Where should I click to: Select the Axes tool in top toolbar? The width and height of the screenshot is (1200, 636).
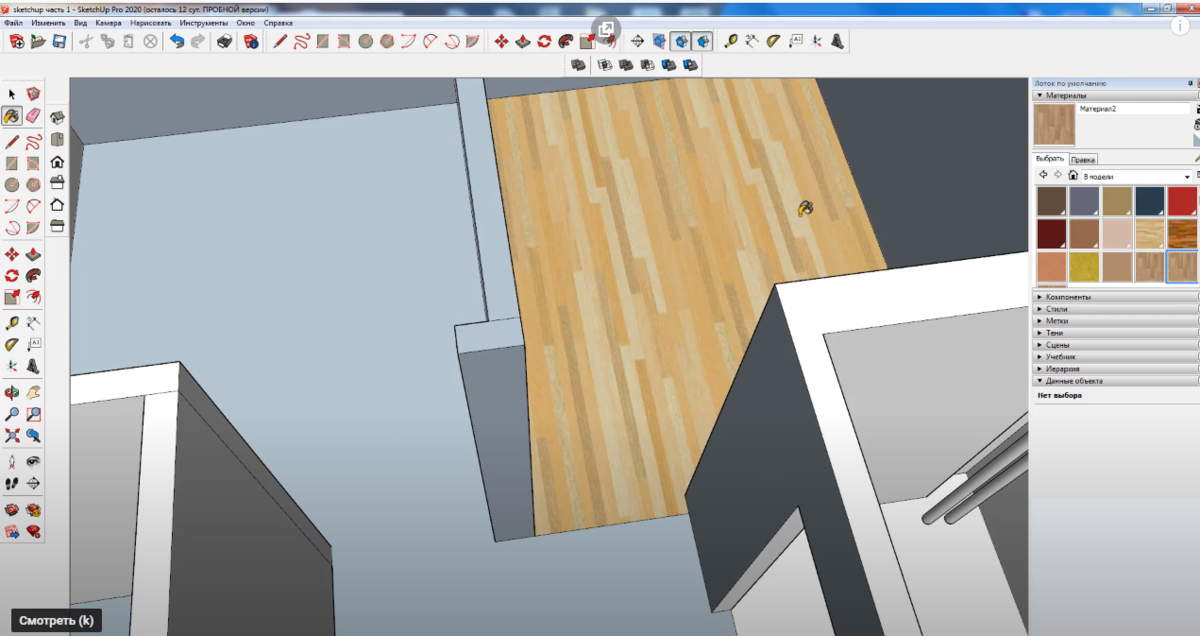[817, 41]
